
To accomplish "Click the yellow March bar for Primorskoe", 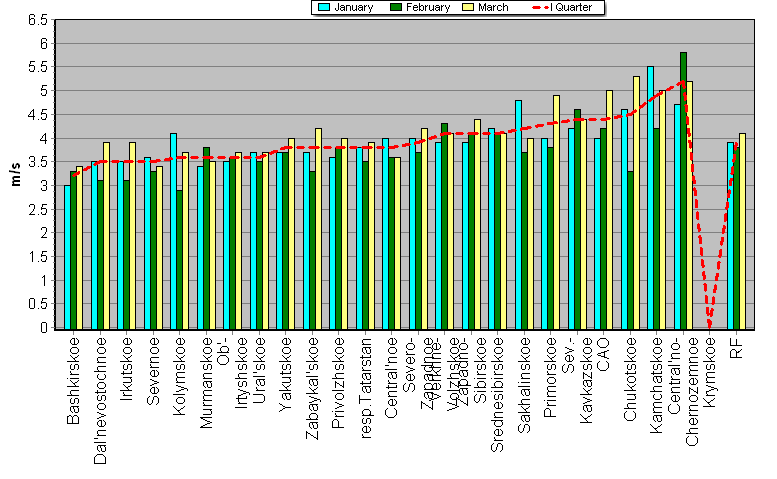I will pos(556,213).
